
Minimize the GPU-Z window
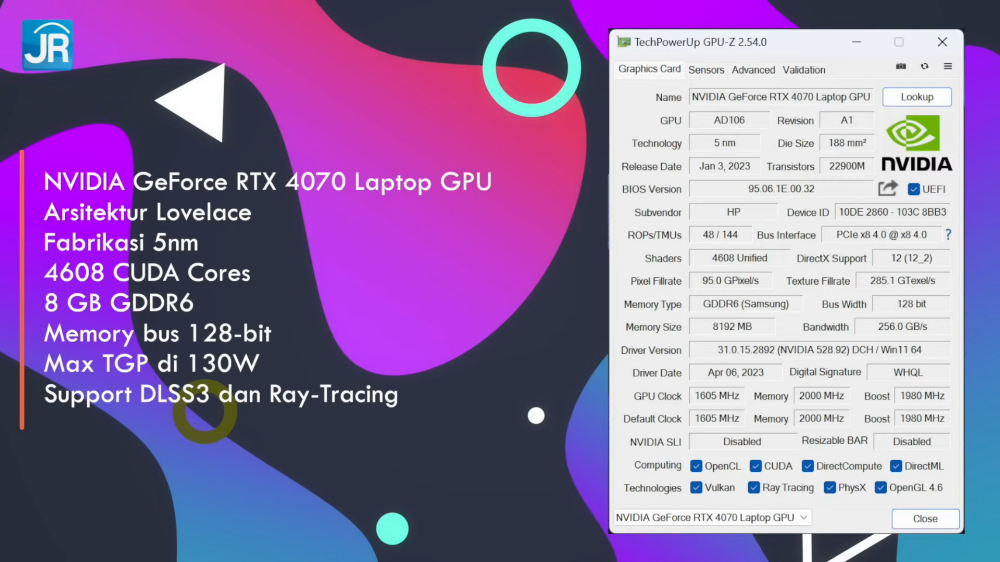tap(857, 42)
